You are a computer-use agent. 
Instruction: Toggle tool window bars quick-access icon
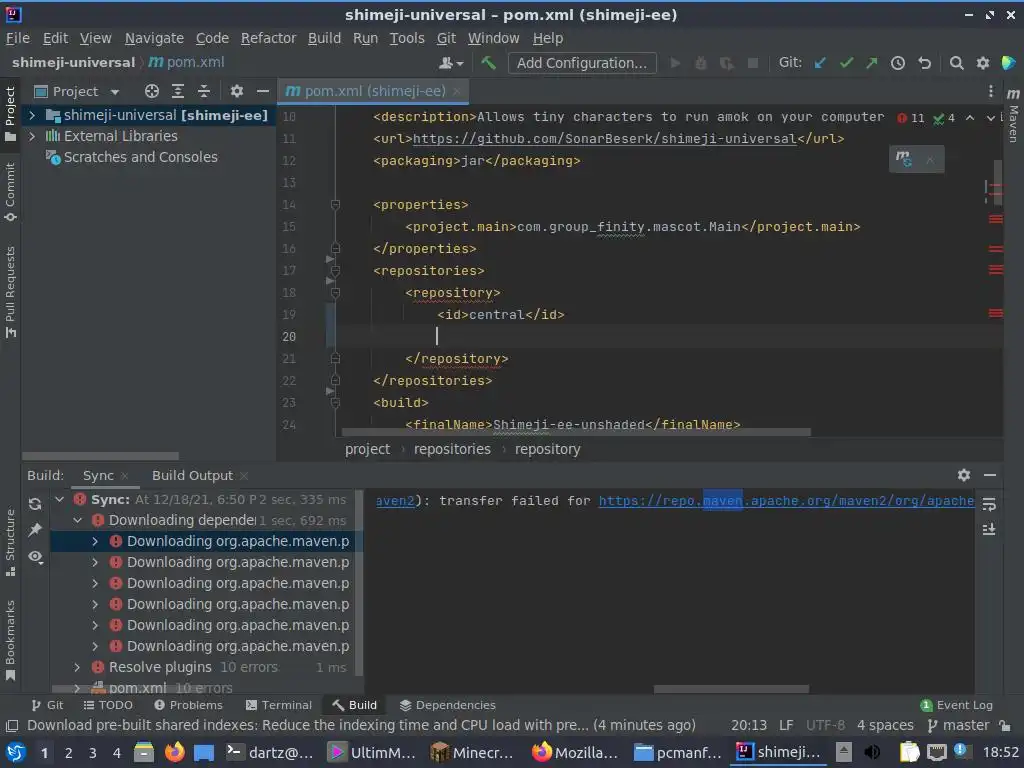pos(11,726)
